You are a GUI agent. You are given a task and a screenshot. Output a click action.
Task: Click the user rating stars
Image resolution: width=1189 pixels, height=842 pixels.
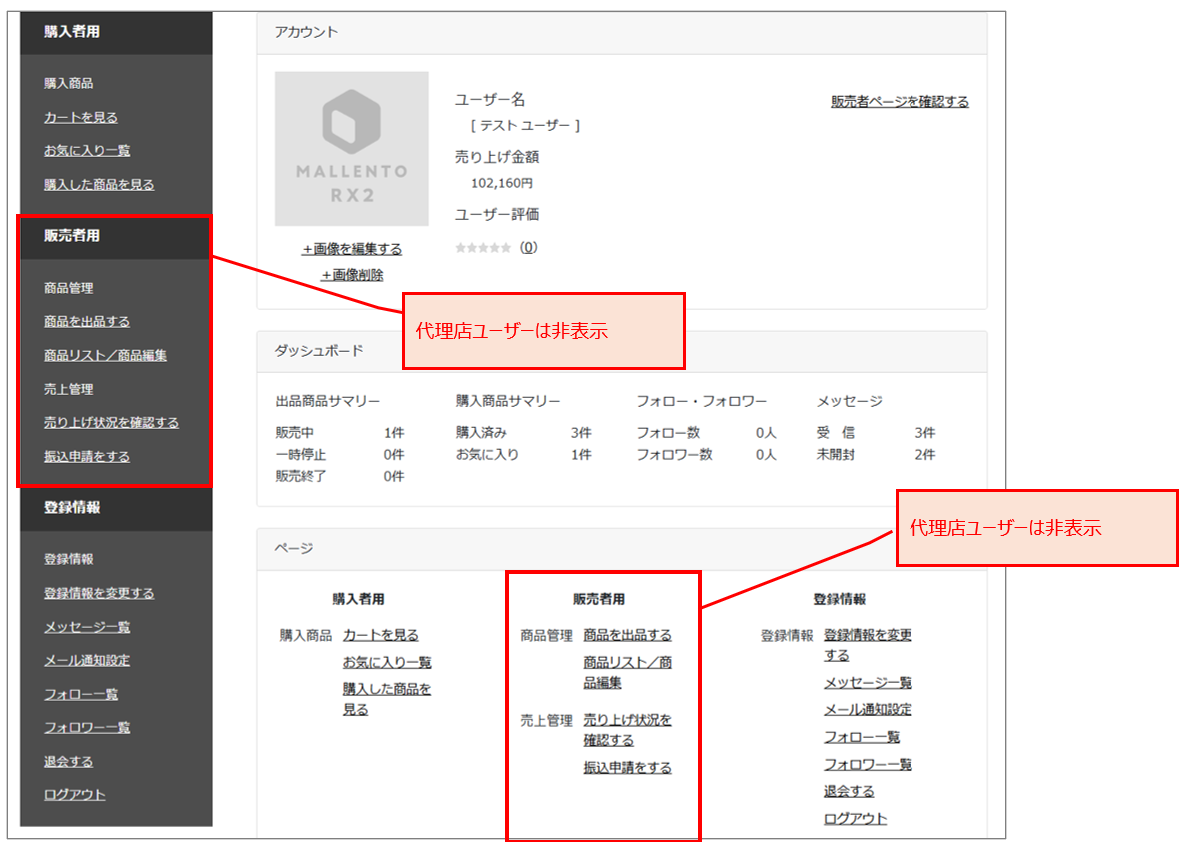click(x=483, y=248)
